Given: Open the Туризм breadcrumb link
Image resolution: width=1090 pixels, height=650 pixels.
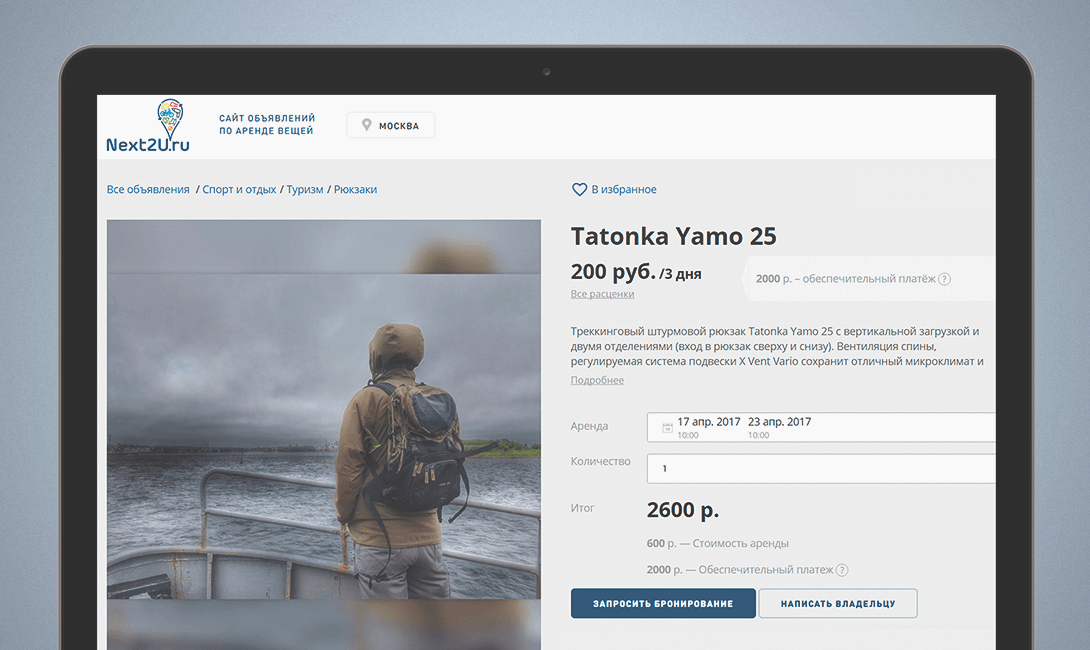Looking at the screenshot, I should [304, 189].
